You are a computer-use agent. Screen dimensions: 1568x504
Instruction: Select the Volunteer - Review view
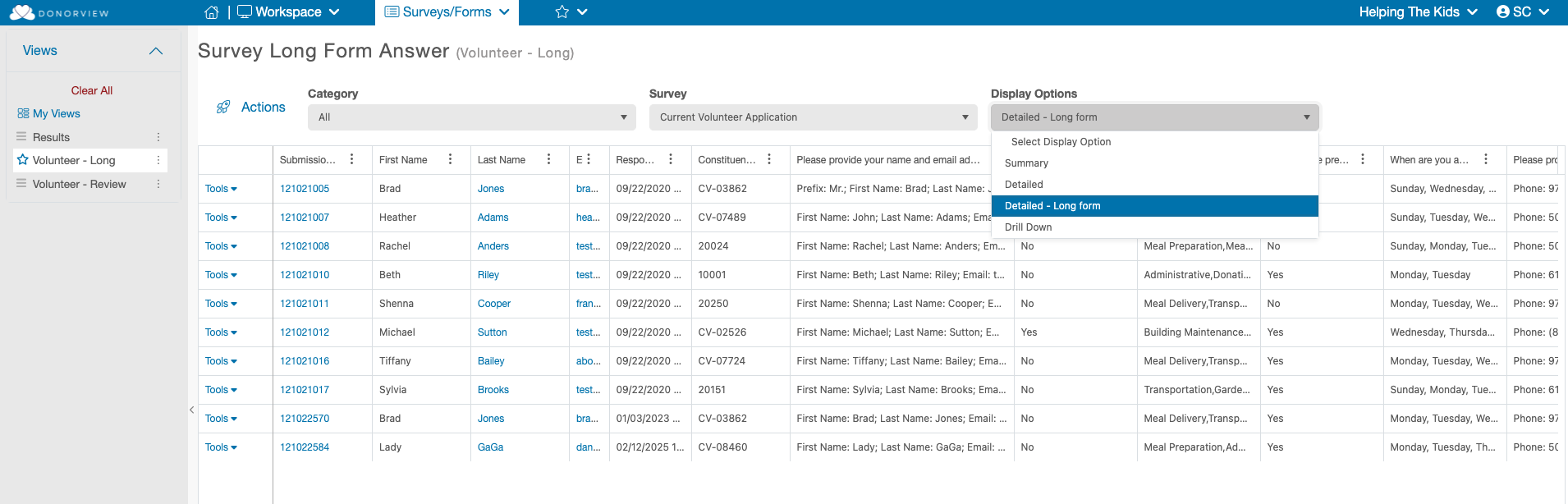coord(79,184)
